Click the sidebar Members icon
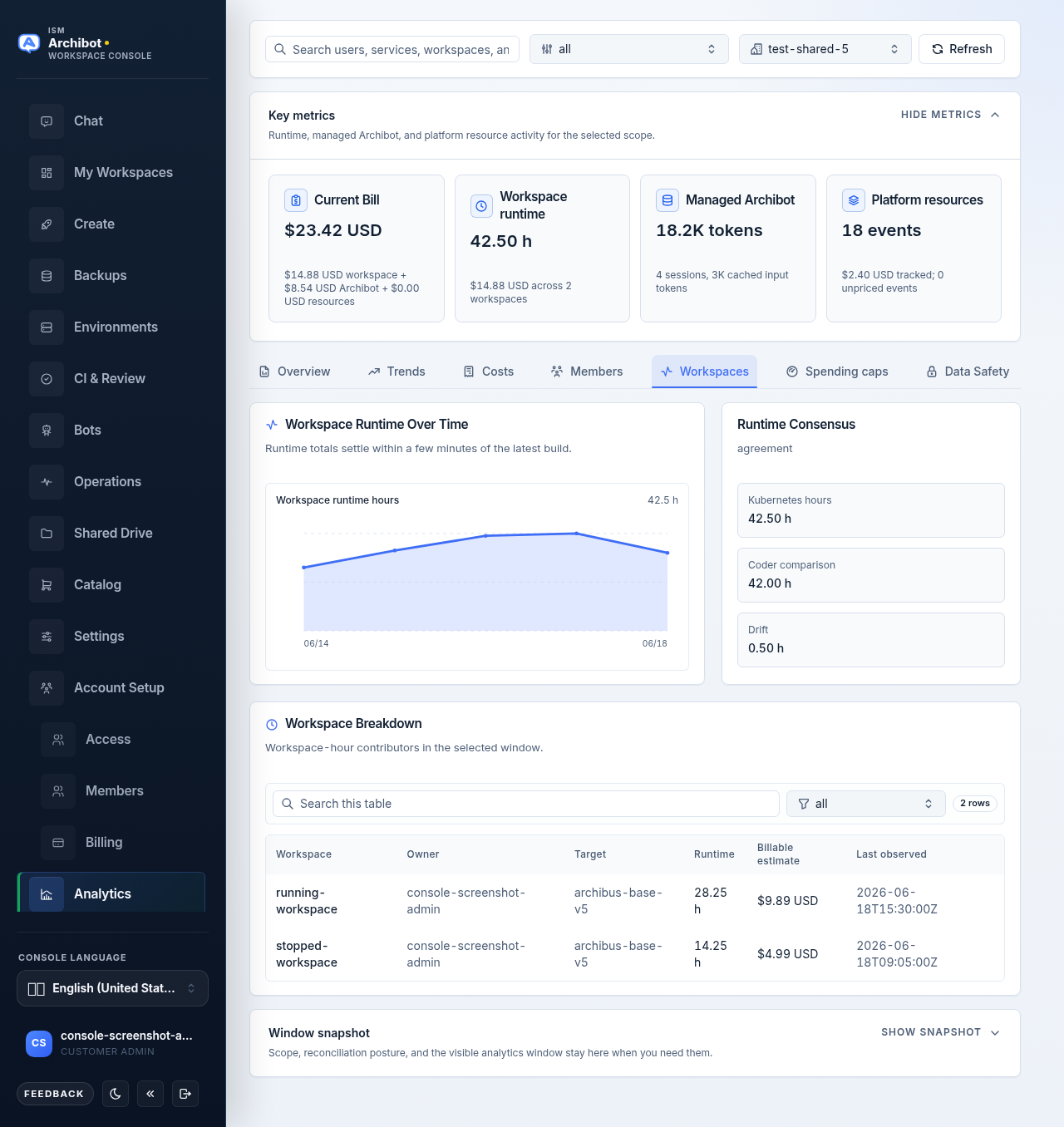The height and width of the screenshot is (1127, 1064). [x=58, y=791]
